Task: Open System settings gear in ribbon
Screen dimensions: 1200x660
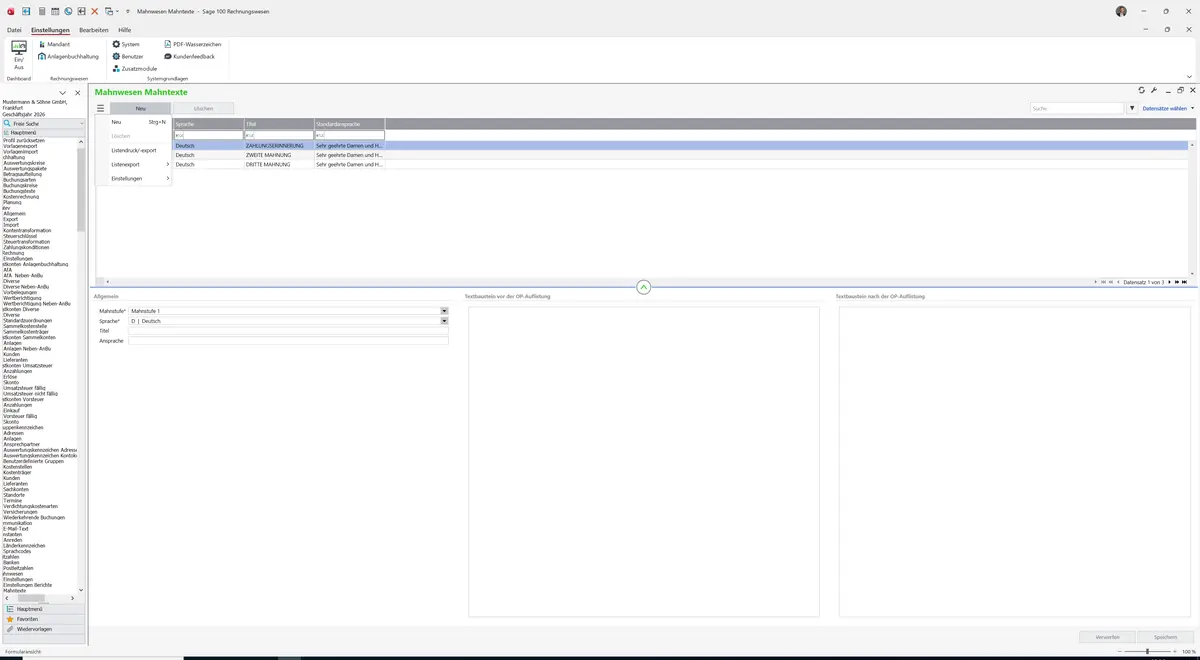Action: click(126, 44)
